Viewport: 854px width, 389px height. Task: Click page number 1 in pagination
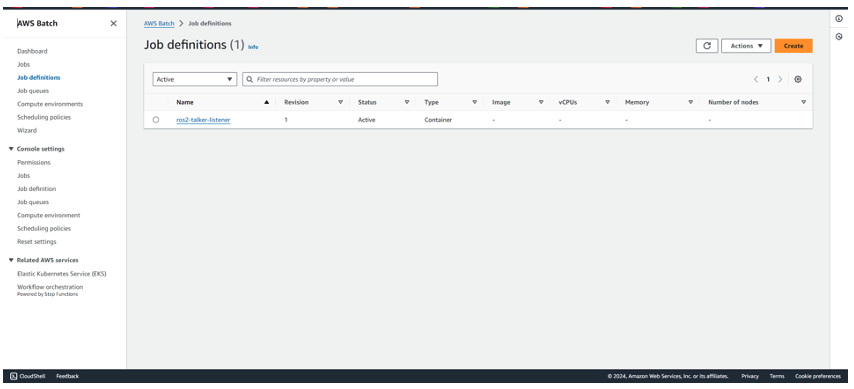tap(768, 79)
